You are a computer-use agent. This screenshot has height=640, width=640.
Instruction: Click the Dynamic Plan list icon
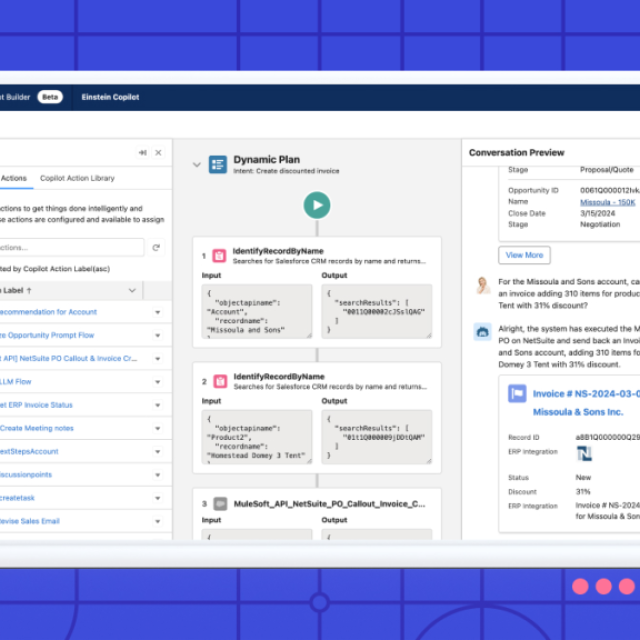(x=218, y=164)
